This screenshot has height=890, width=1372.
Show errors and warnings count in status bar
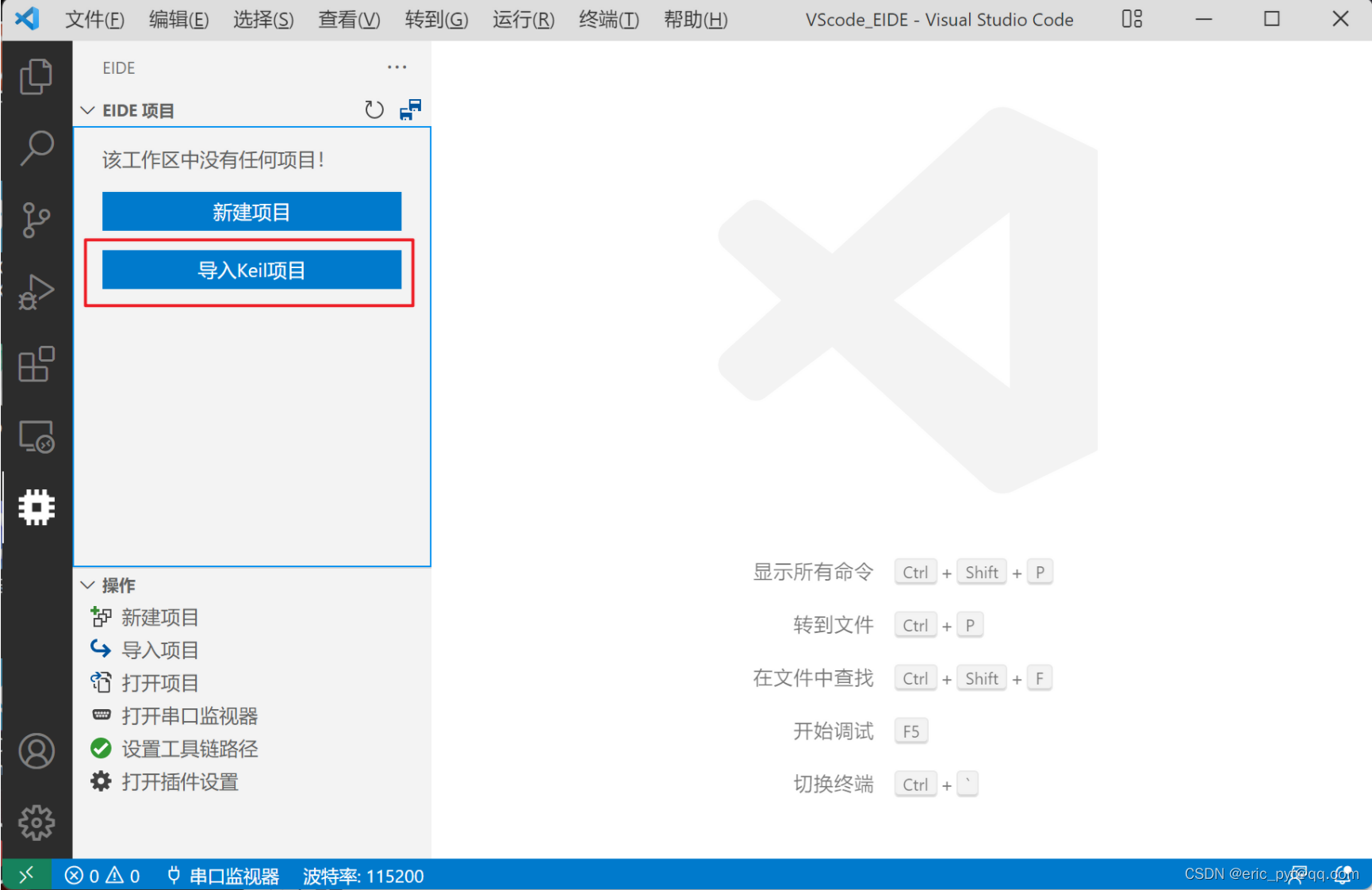tap(102, 876)
